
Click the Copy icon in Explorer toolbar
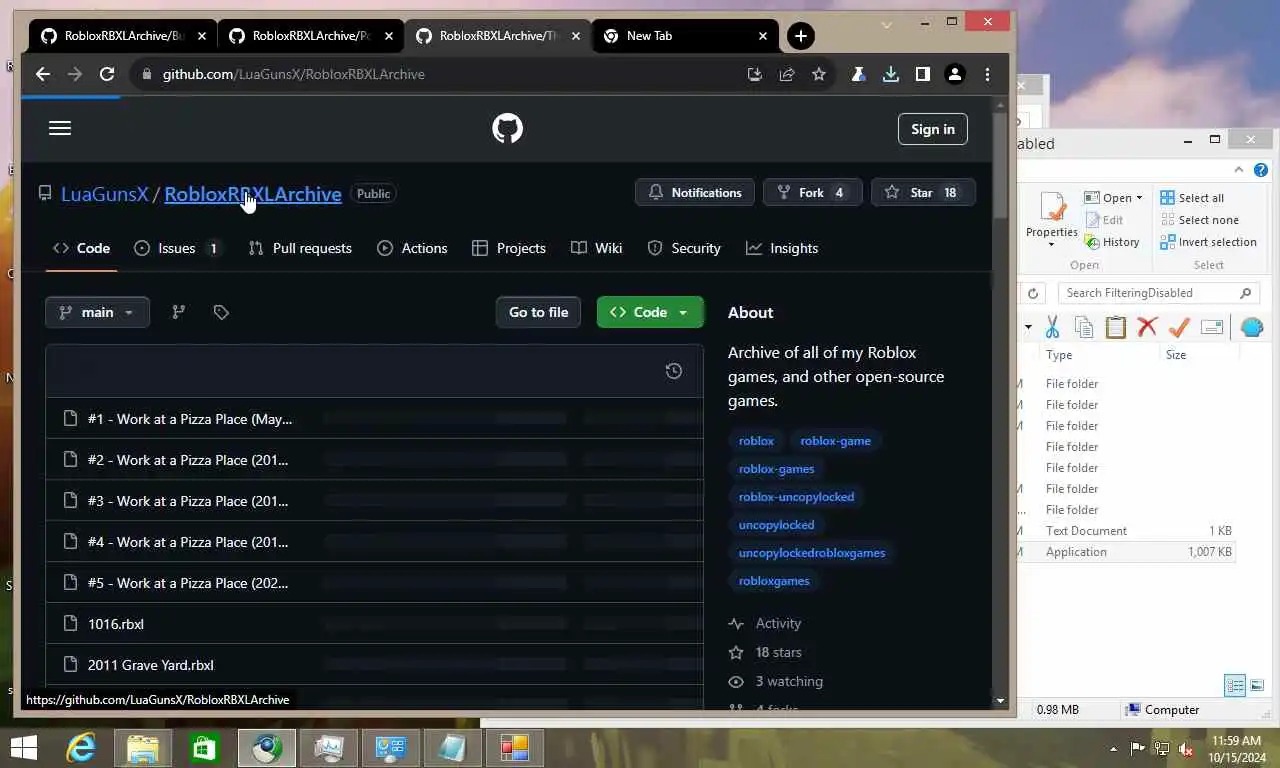coord(1084,327)
